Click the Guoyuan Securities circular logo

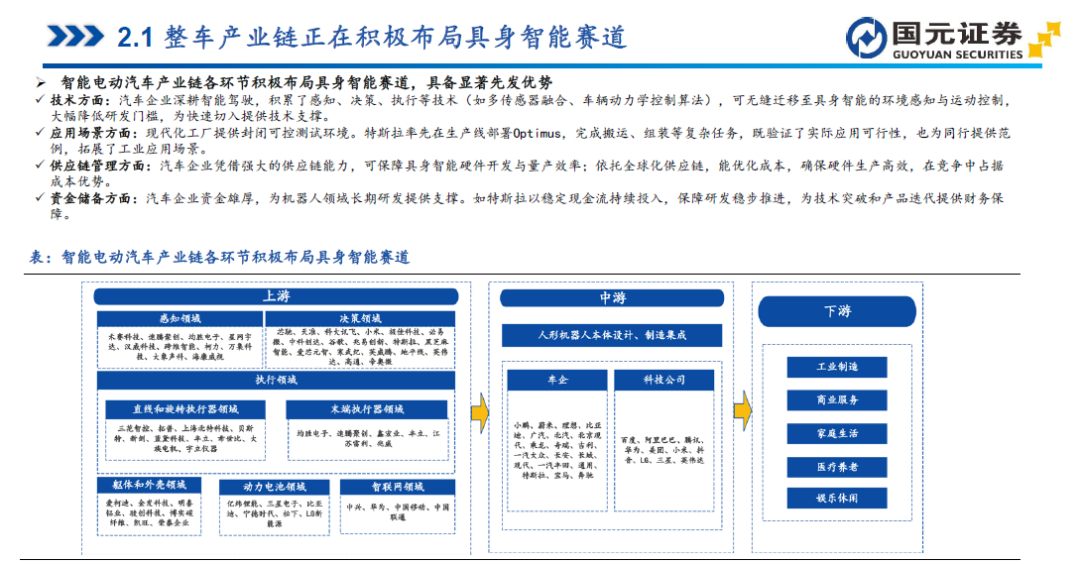pos(866,38)
